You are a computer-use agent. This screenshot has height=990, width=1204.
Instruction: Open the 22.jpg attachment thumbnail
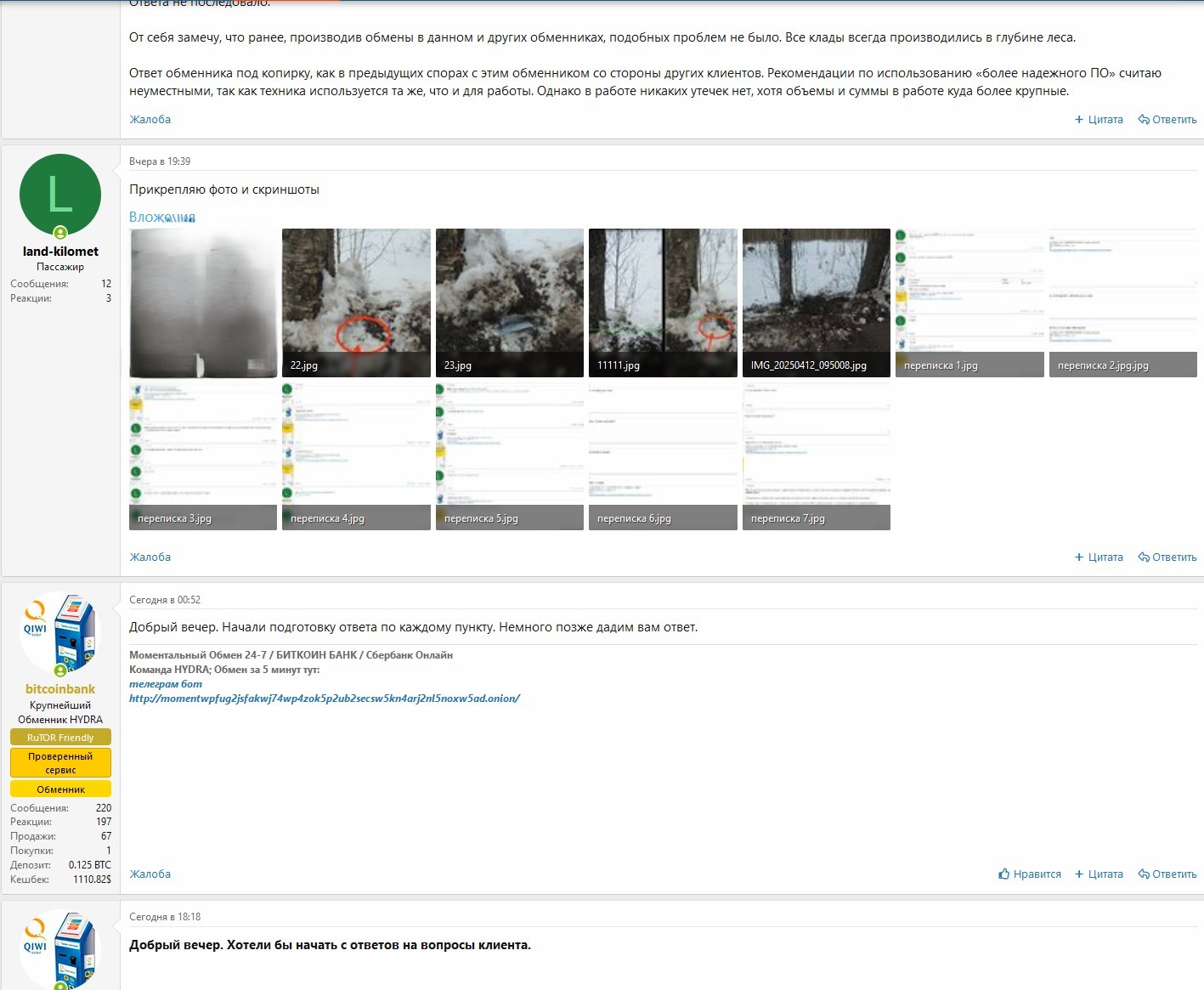click(356, 302)
